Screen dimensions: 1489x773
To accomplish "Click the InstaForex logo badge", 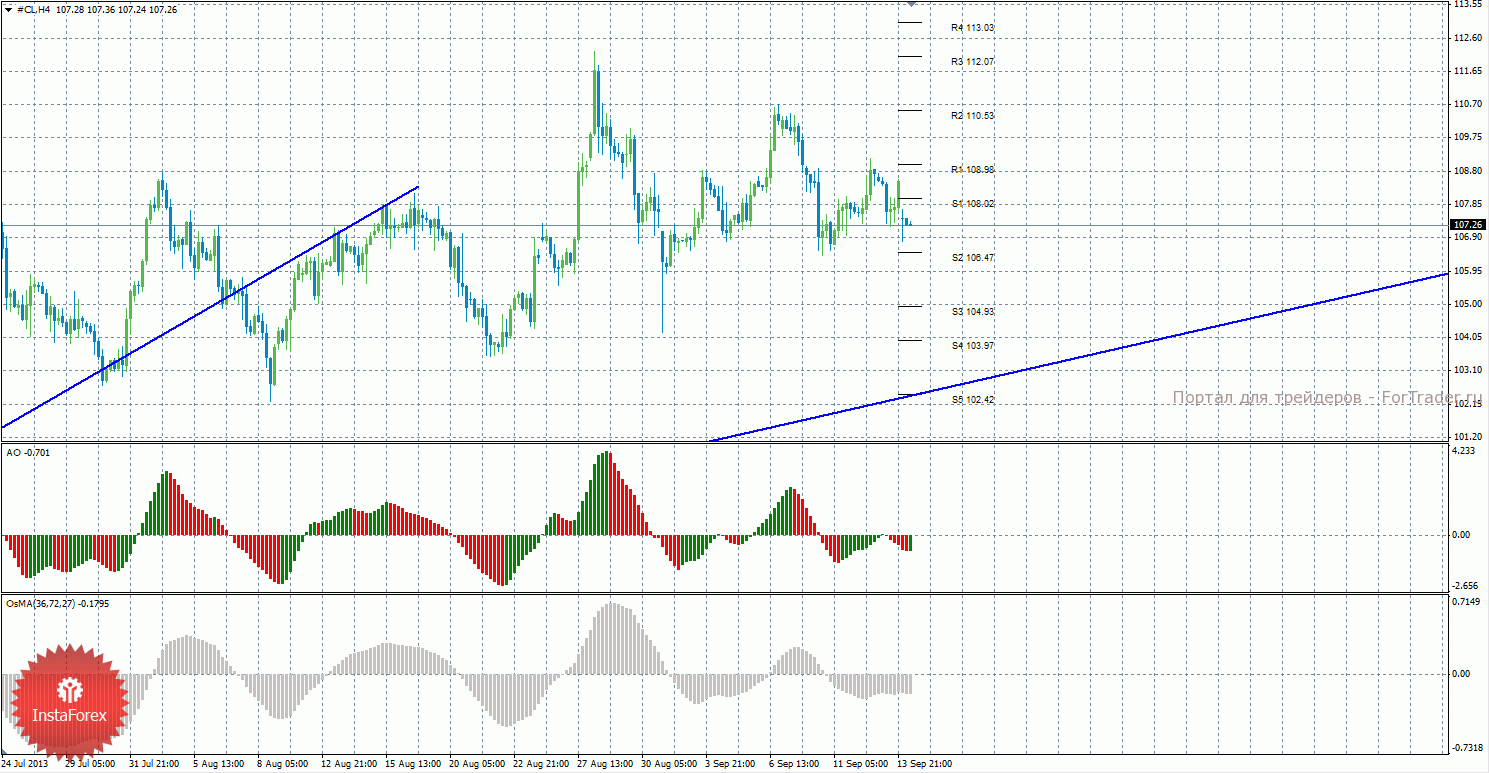I will point(69,701).
